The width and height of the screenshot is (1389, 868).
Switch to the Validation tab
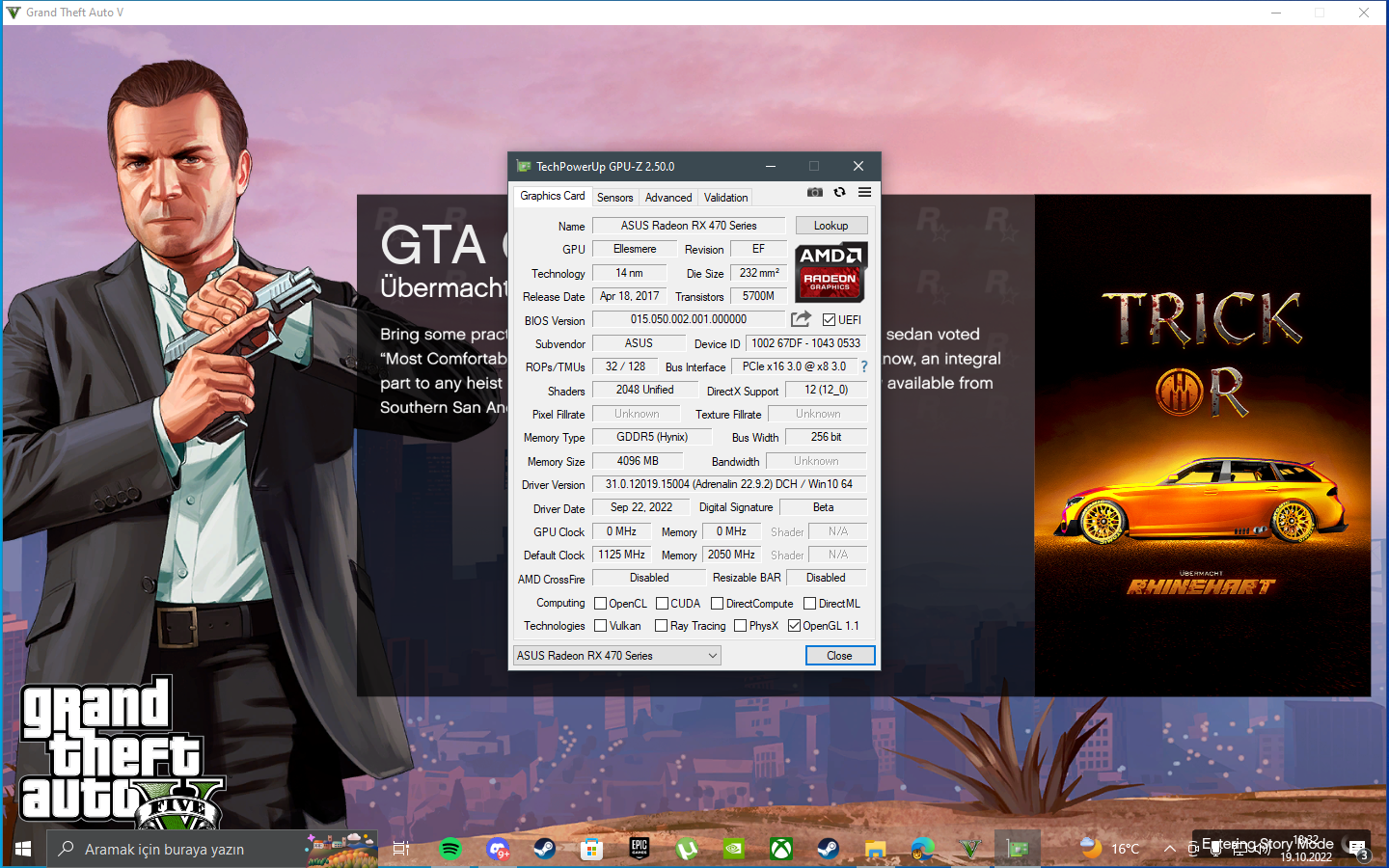(x=725, y=198)
